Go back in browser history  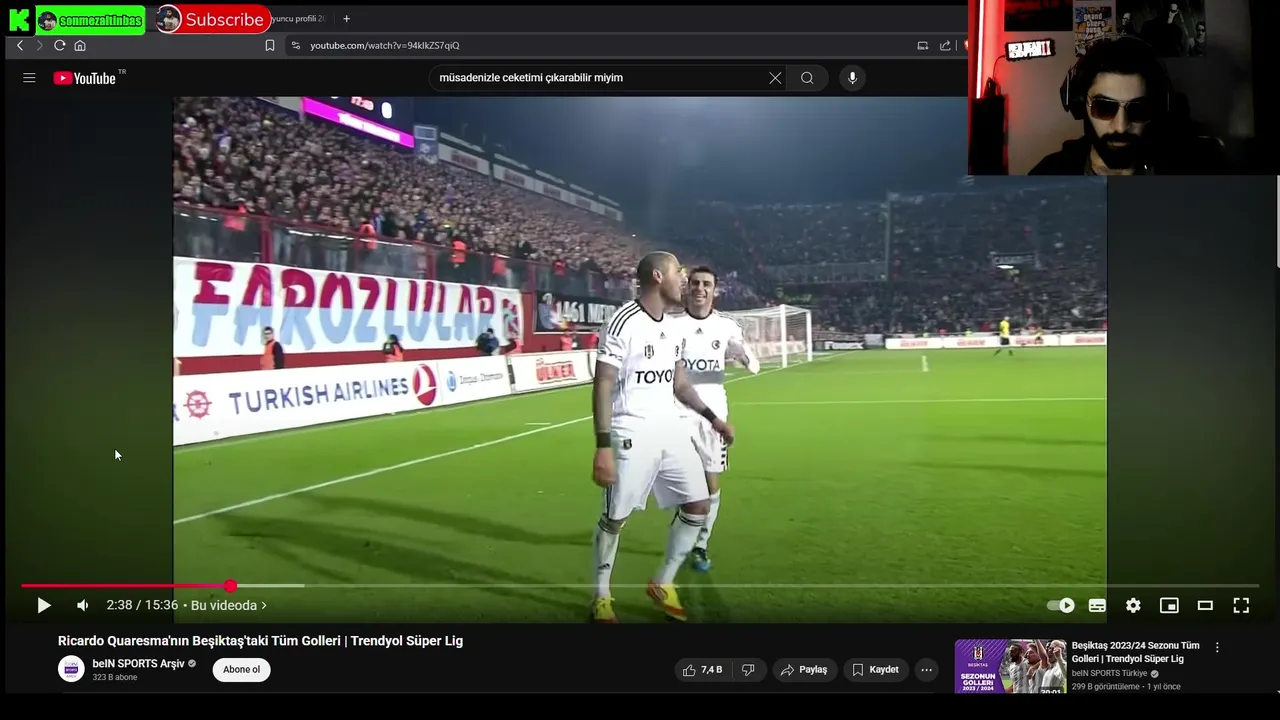click(19, 45)
